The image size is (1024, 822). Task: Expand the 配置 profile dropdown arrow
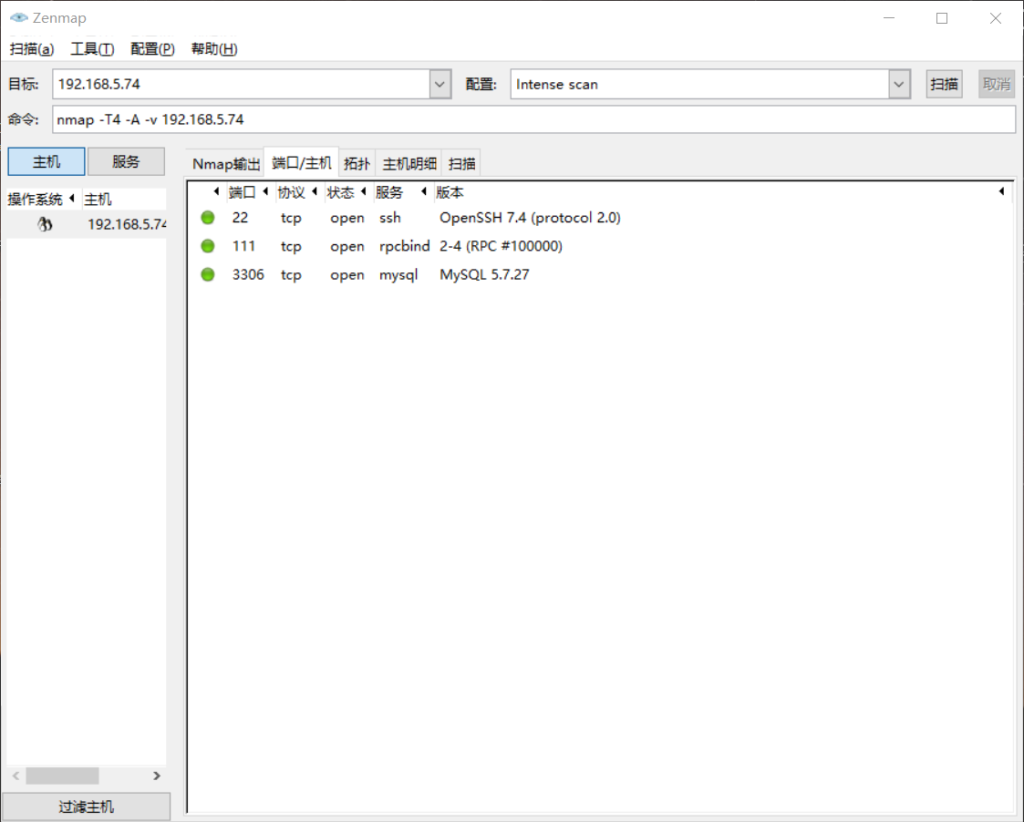899,85
